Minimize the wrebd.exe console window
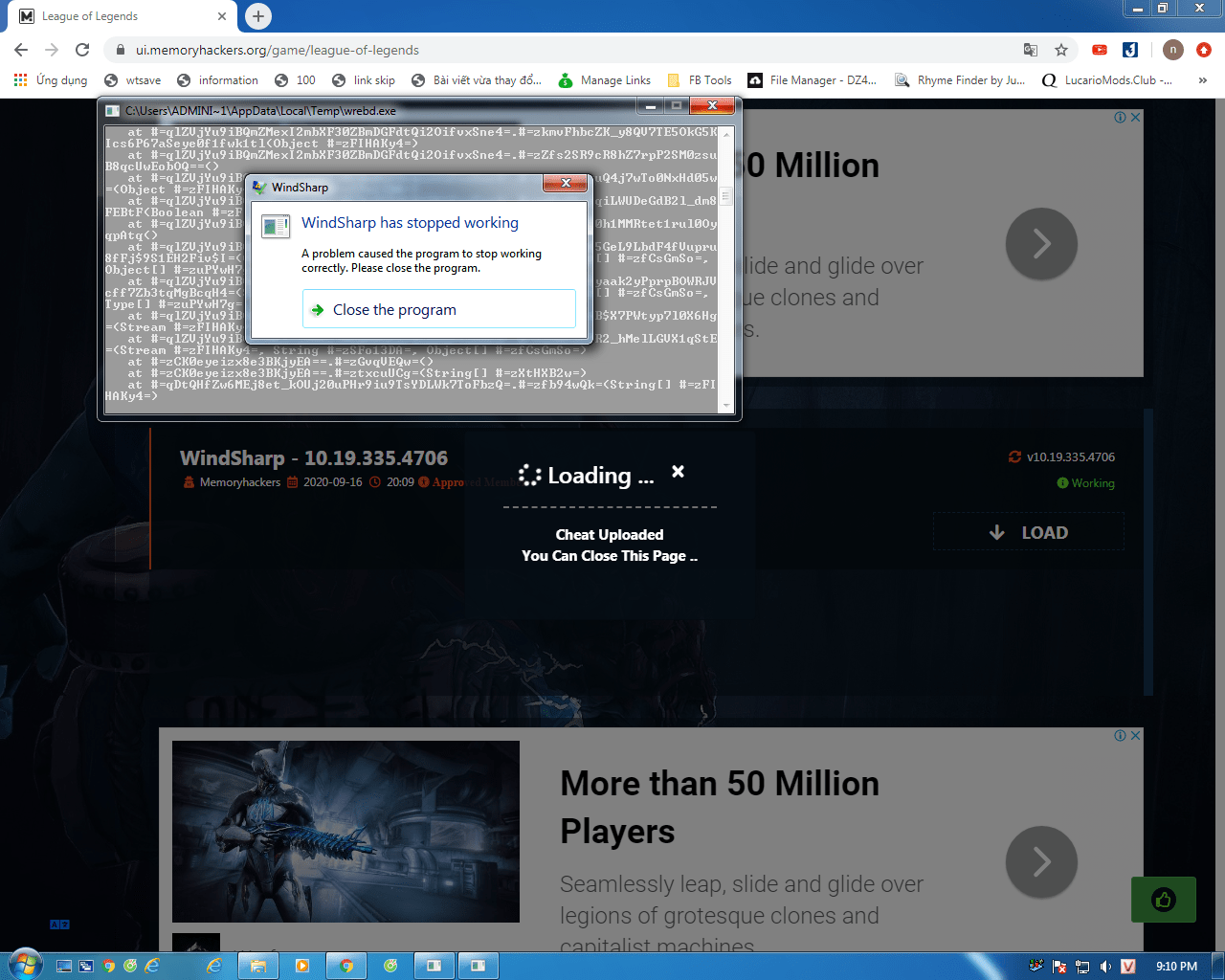Screen dimensions: 1225x980 (x=651, y=105)
